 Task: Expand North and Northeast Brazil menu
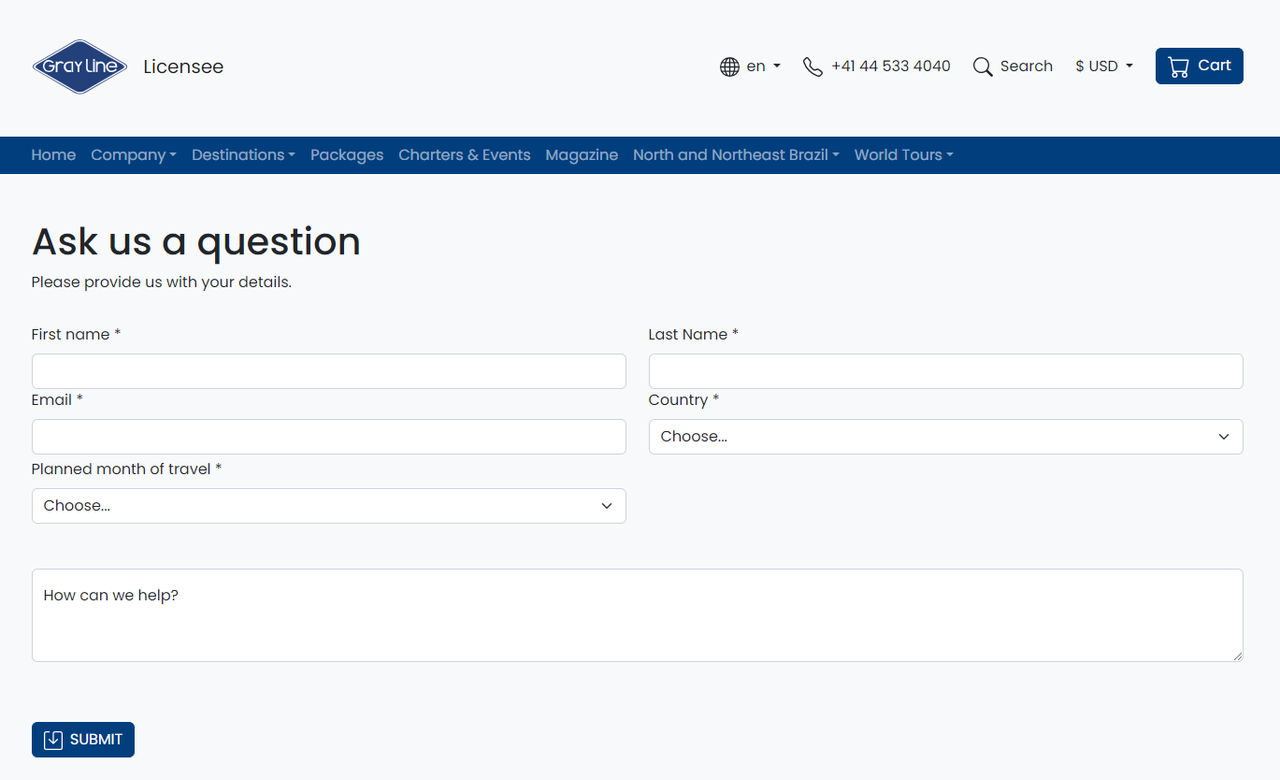735,155
